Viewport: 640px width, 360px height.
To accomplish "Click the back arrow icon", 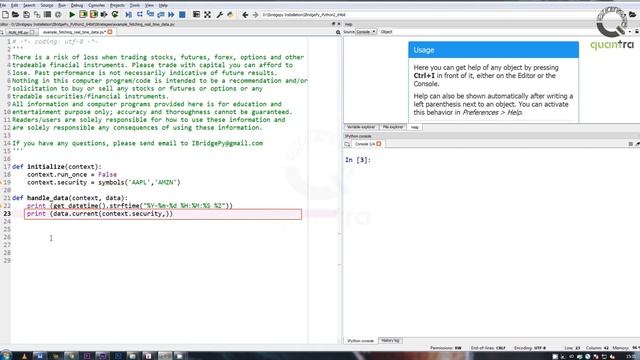I will click(x=245, y=15).
